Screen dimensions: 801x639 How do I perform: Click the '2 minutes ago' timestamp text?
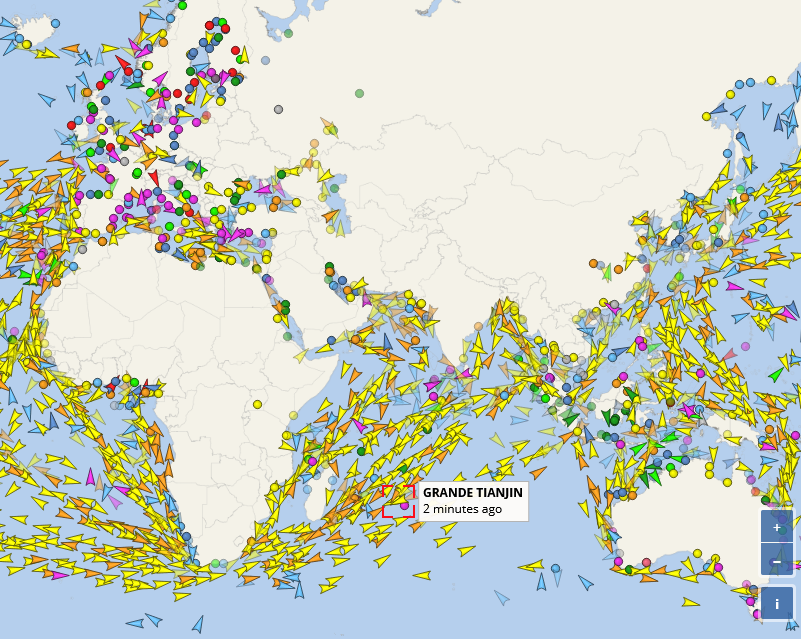click(x=462, y=509)
